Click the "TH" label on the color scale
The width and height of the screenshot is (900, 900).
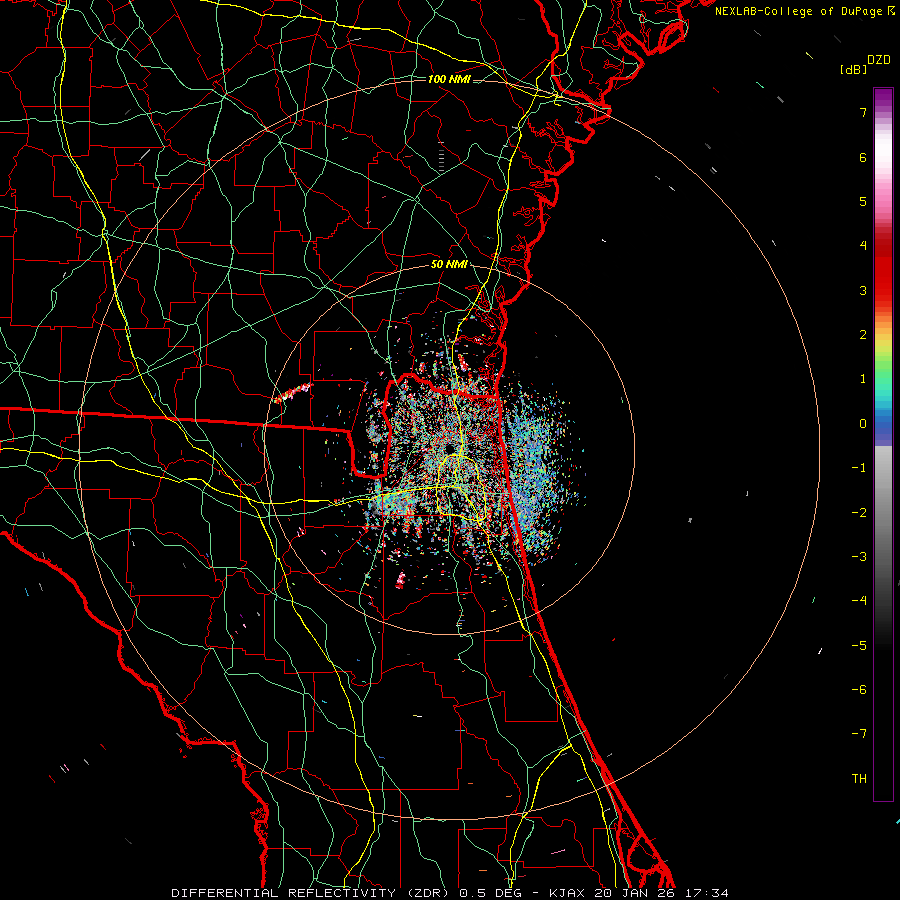pyautogui.click(x=859, y=779)
